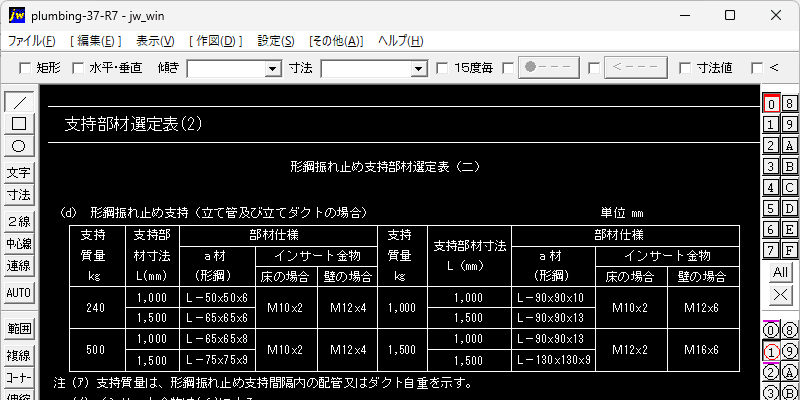
Task: Select layer 3 square button
Action: [x=771, y=166]
